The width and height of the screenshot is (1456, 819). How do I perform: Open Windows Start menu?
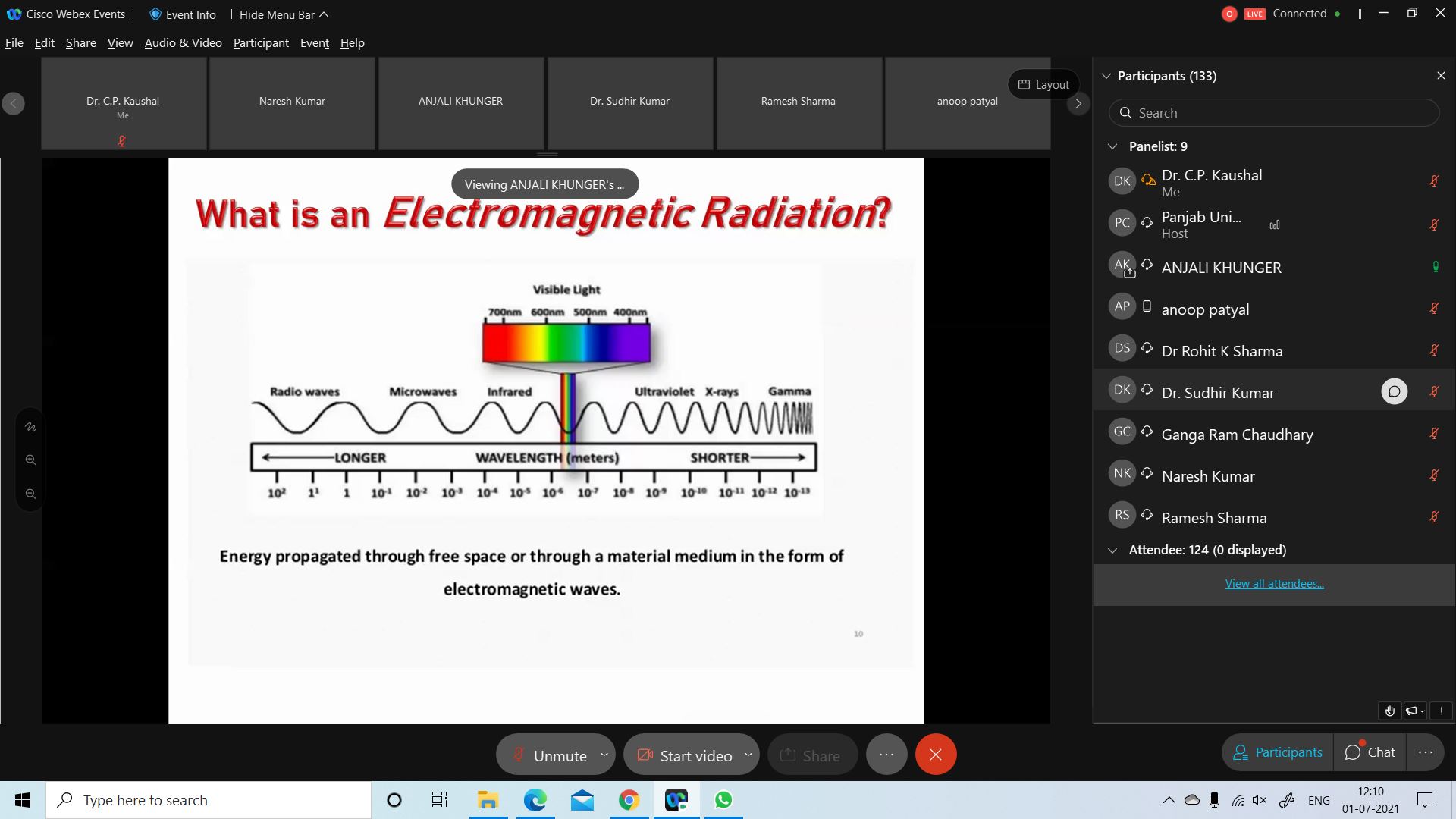point(23,800)
